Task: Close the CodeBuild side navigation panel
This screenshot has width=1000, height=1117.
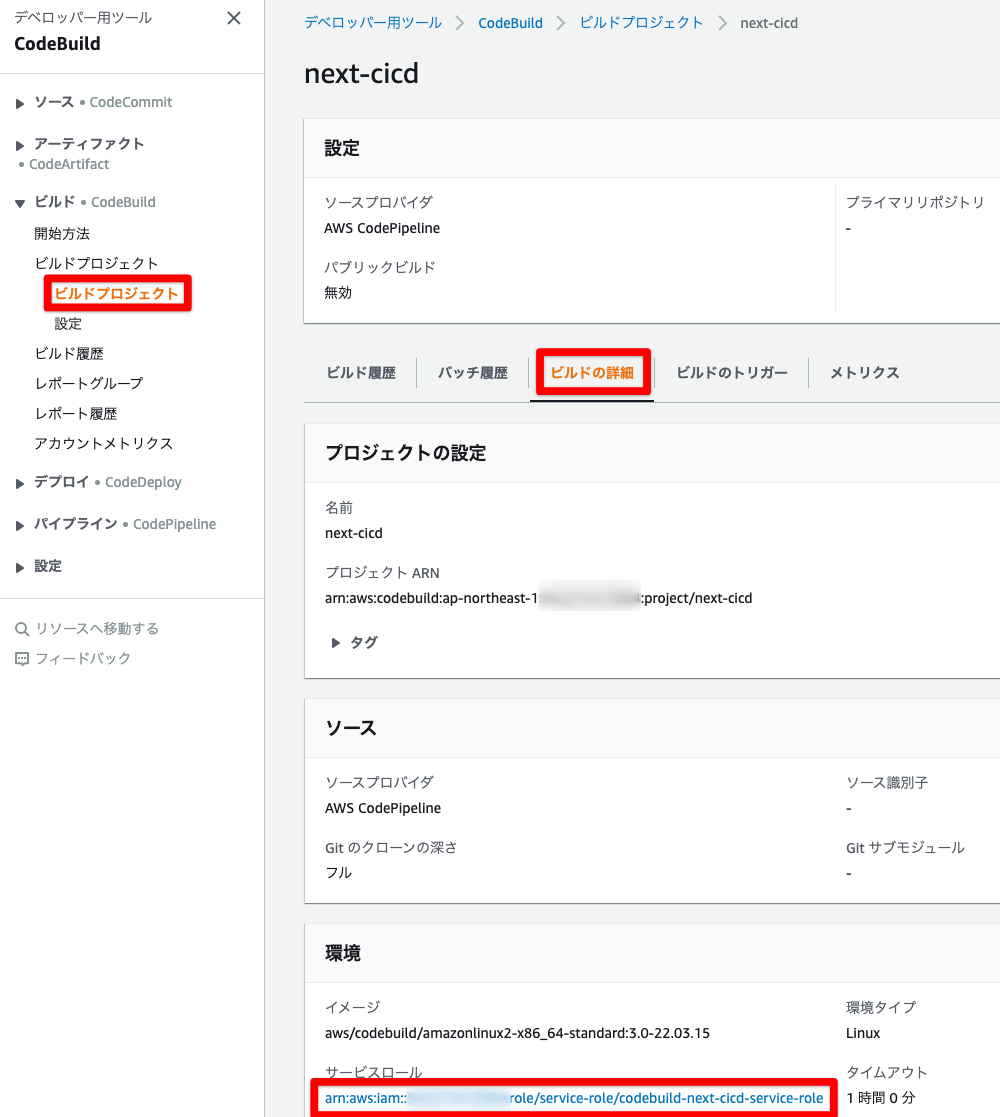Action: tap(234, 18)
